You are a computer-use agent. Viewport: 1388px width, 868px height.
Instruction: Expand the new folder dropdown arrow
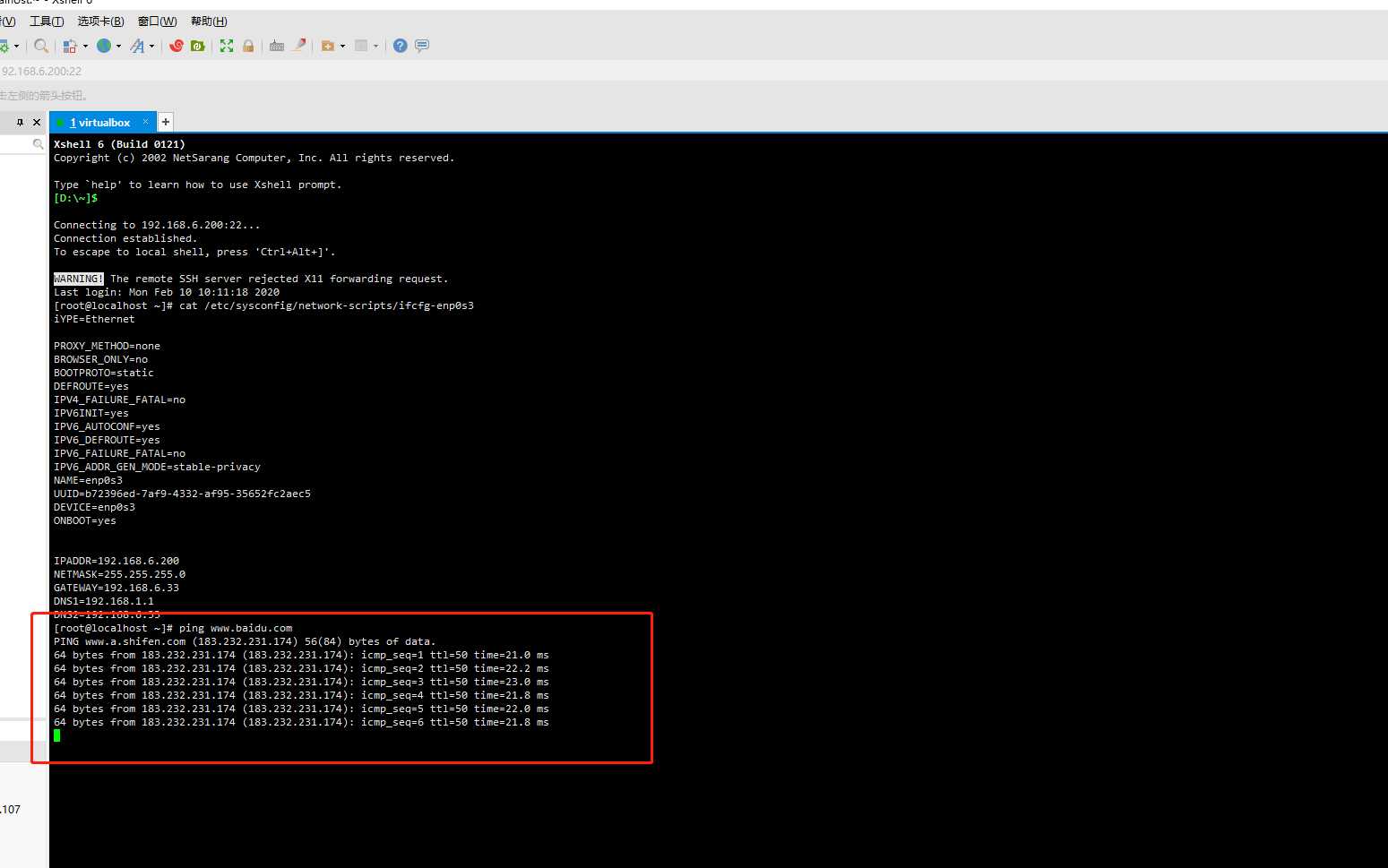[342, 46]
